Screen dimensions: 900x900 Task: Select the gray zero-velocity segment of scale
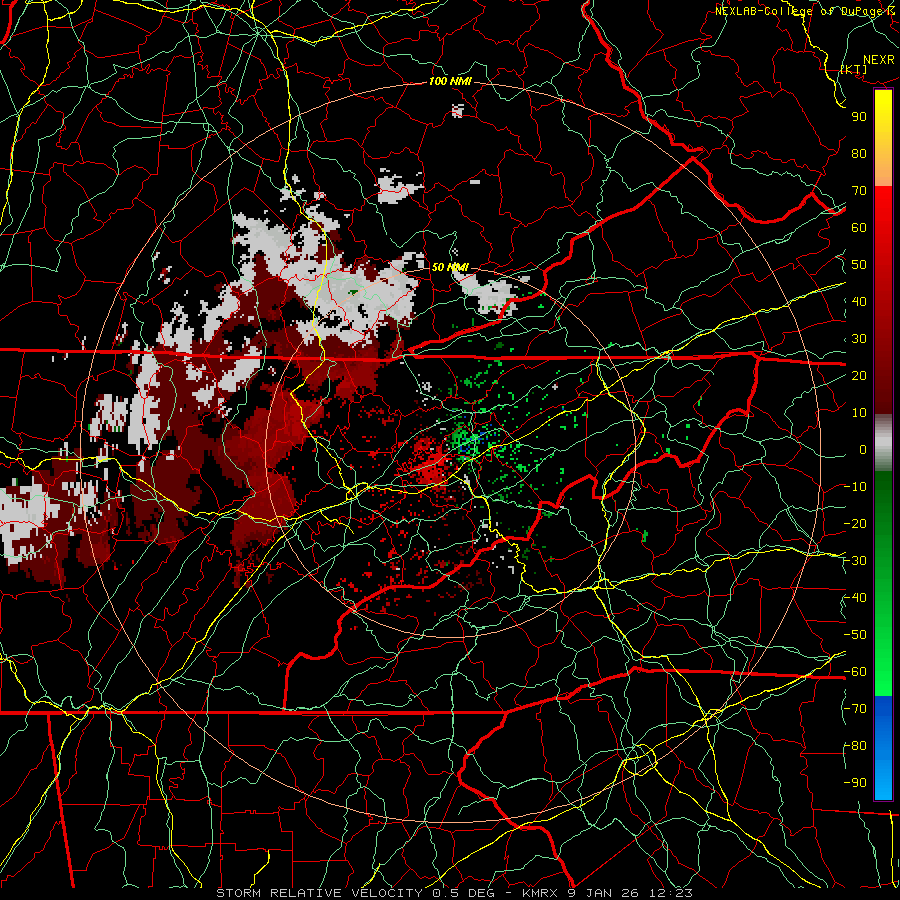point(883,443)
